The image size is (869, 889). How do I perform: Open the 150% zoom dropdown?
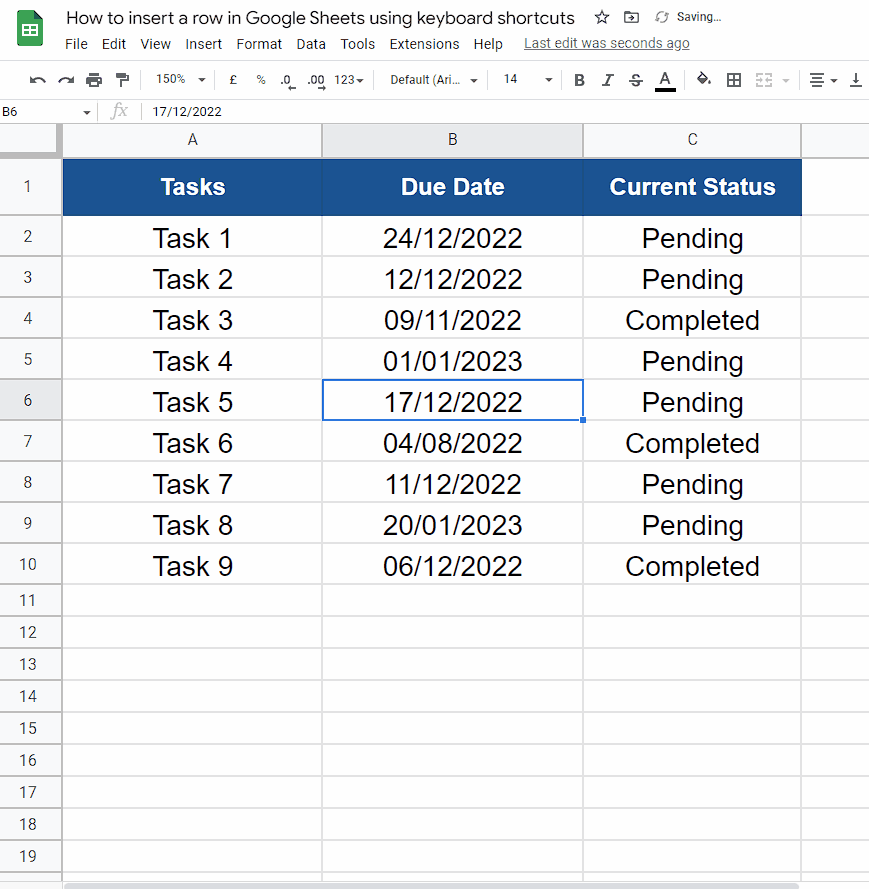[x=181, y=80]
